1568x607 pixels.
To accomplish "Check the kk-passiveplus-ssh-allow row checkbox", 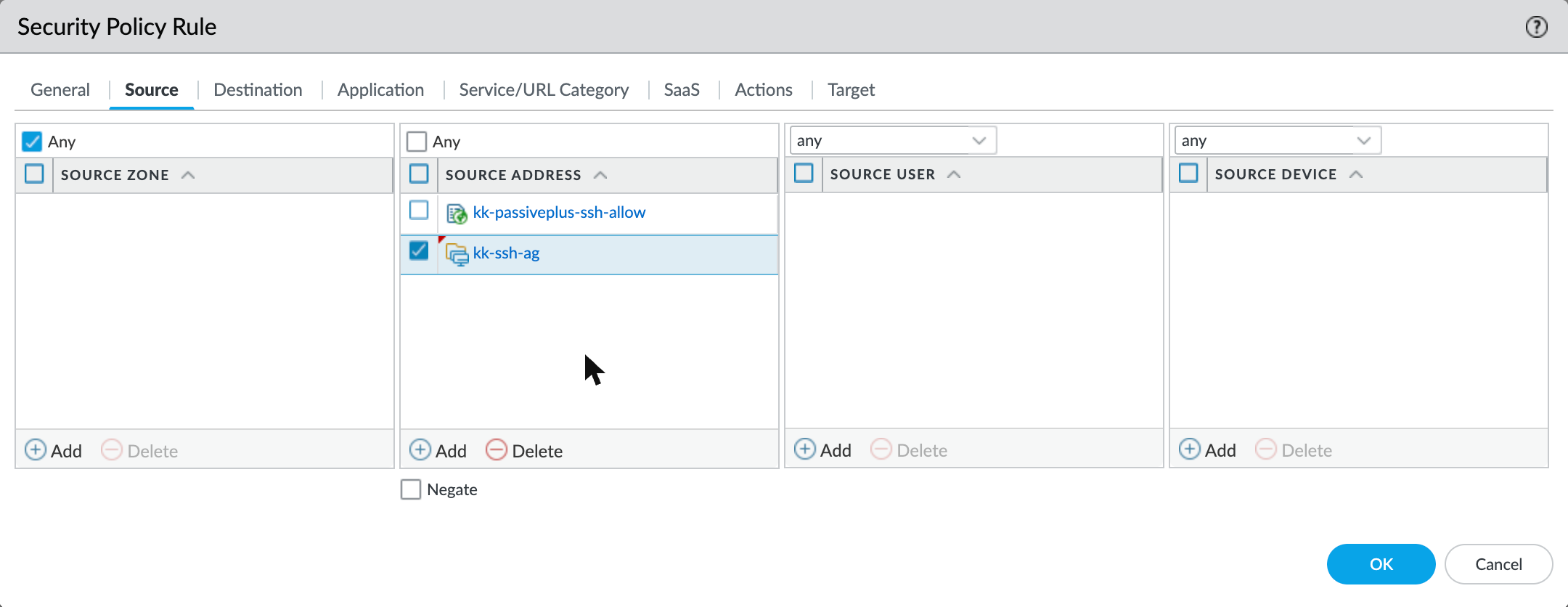I will pos(419,210).
